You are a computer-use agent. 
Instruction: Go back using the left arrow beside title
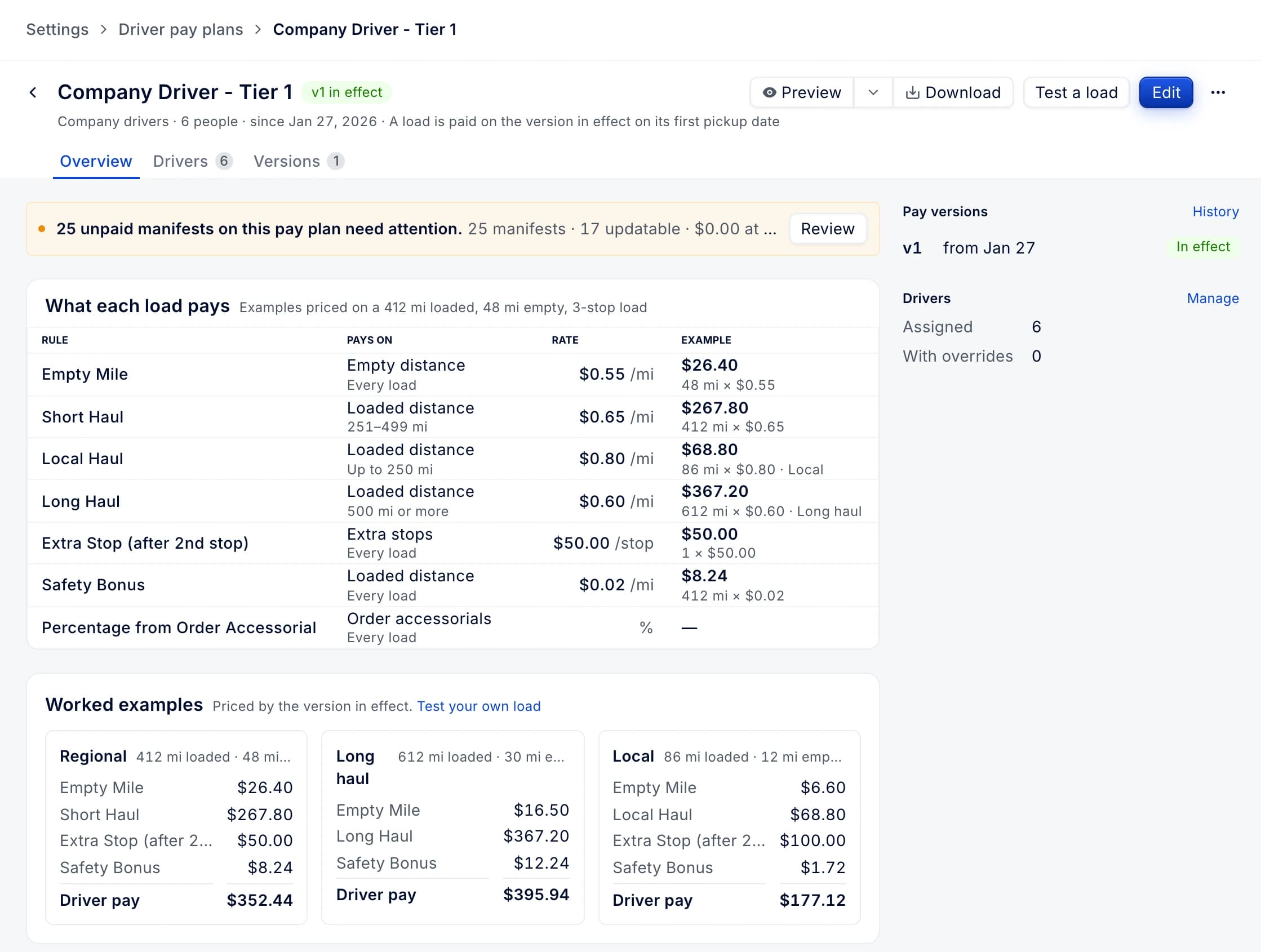point(33,92)
